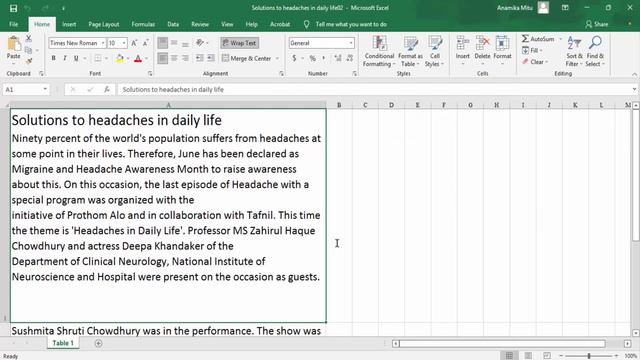This screenshot has height=360, width=640.
Task: Open Conditional Formatting
Action: [x=379, y=51]
